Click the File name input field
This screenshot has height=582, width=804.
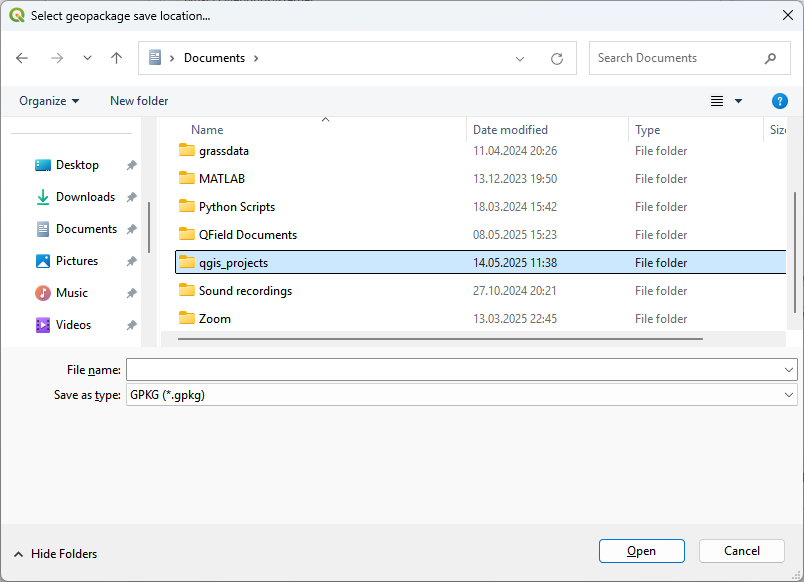click(x=455, y=370)
